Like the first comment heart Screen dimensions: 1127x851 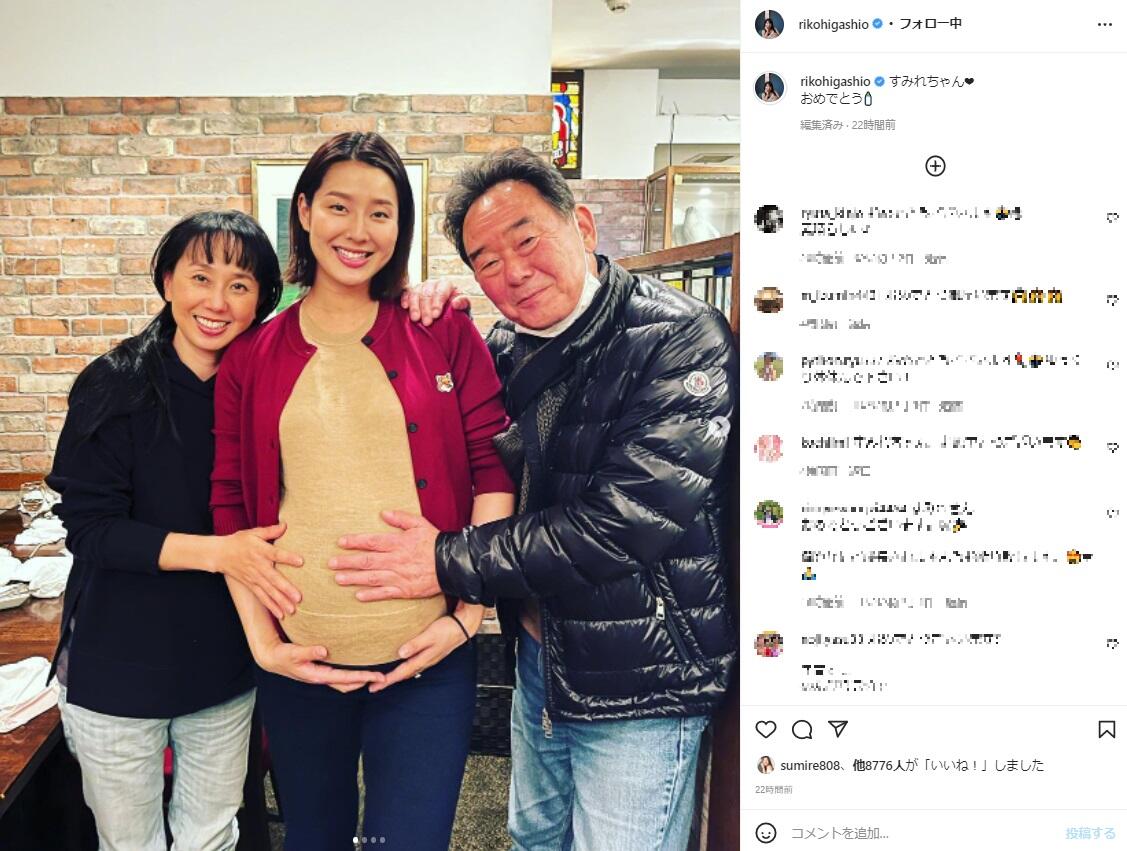click(x=1113, y=218)
